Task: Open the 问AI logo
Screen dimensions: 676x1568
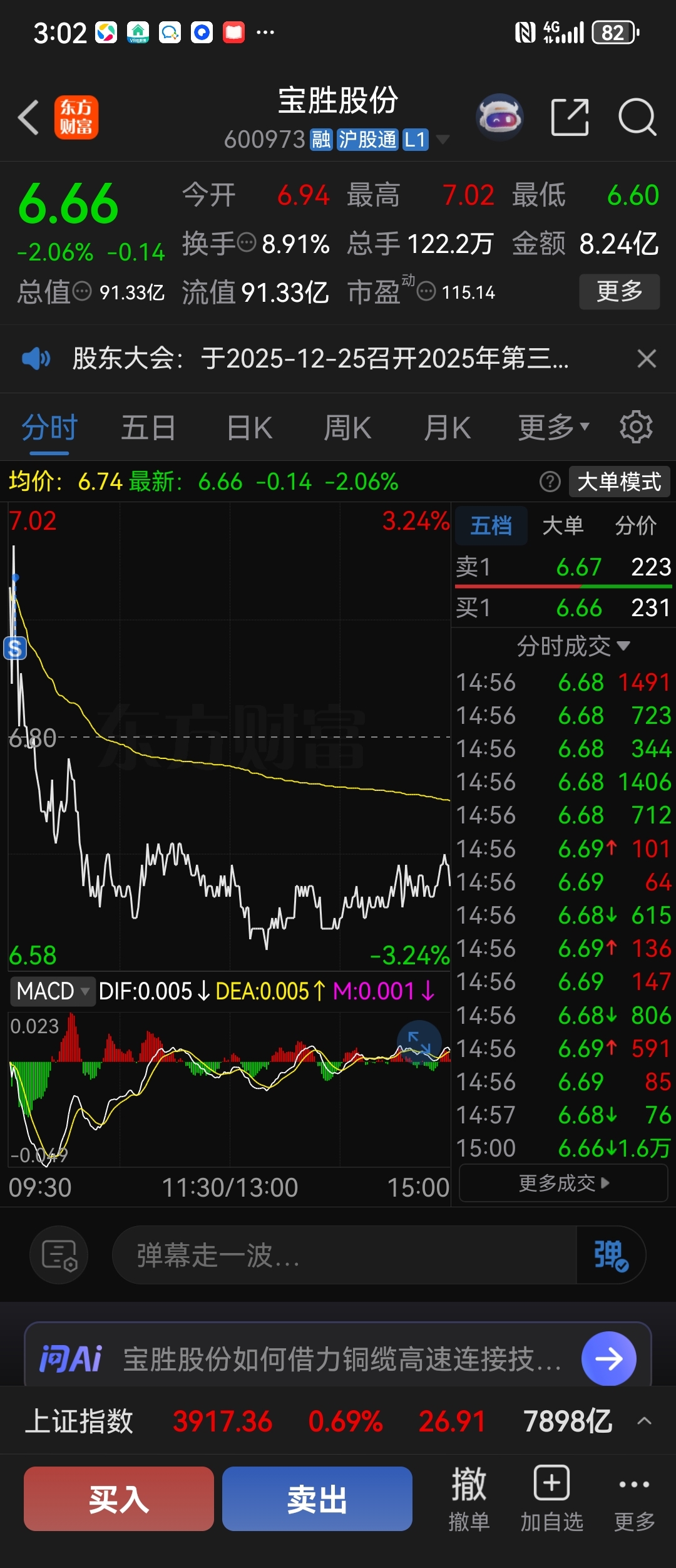Action: click(70, 1359)
